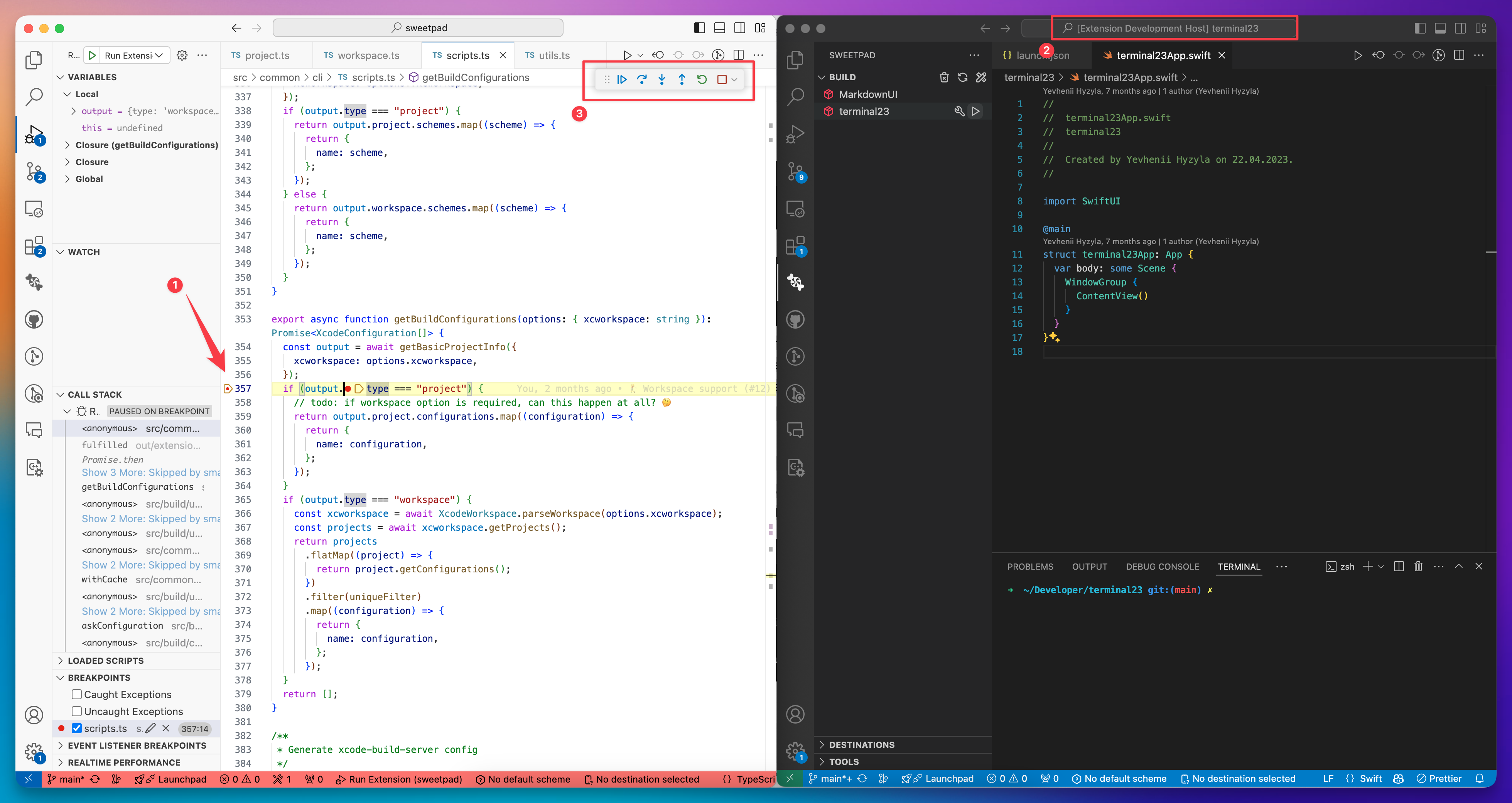Enable the Uncaught Exceptions breakpoint
1512x803 pixels.
tap(76, 712)
